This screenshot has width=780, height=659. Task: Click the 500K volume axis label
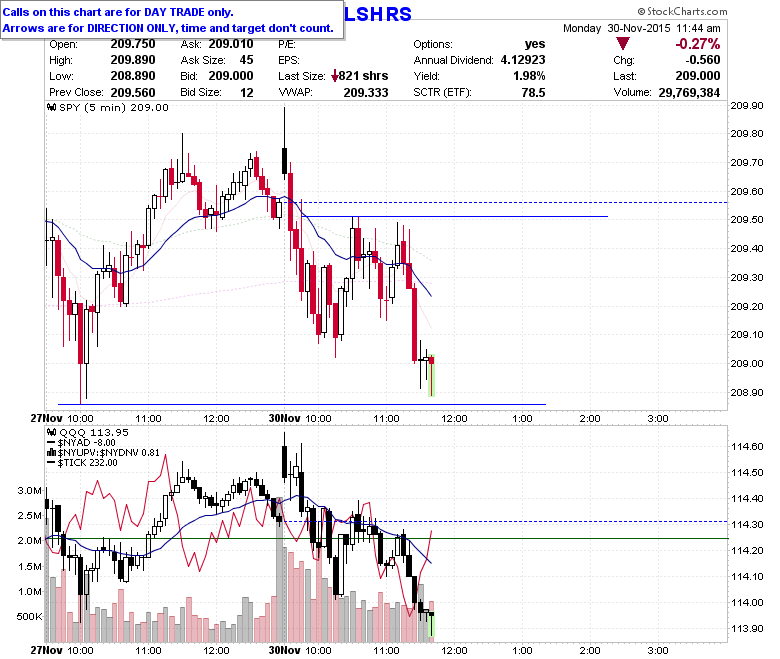29,617
